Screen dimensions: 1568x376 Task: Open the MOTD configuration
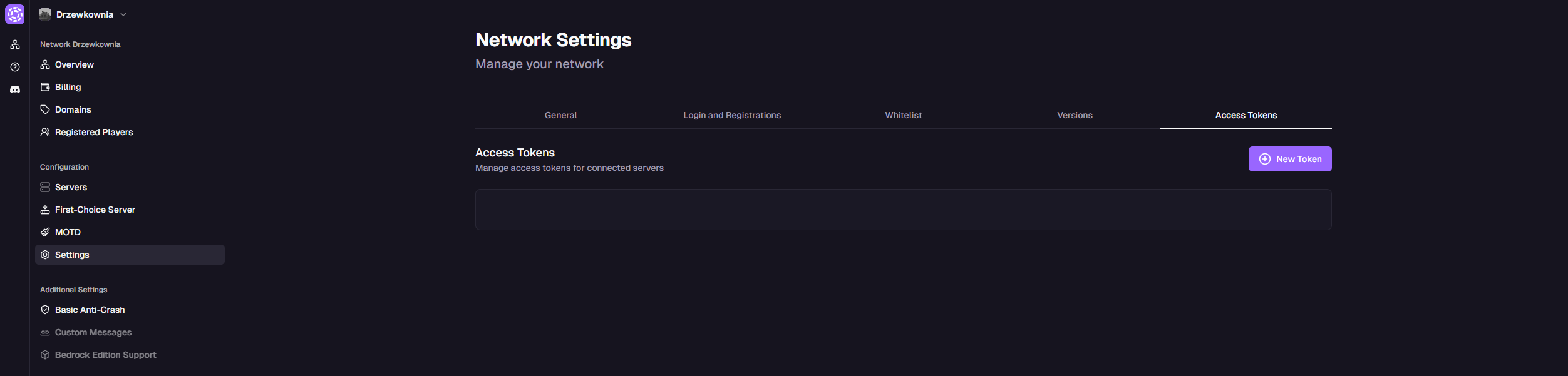click(x=68, y=232)
